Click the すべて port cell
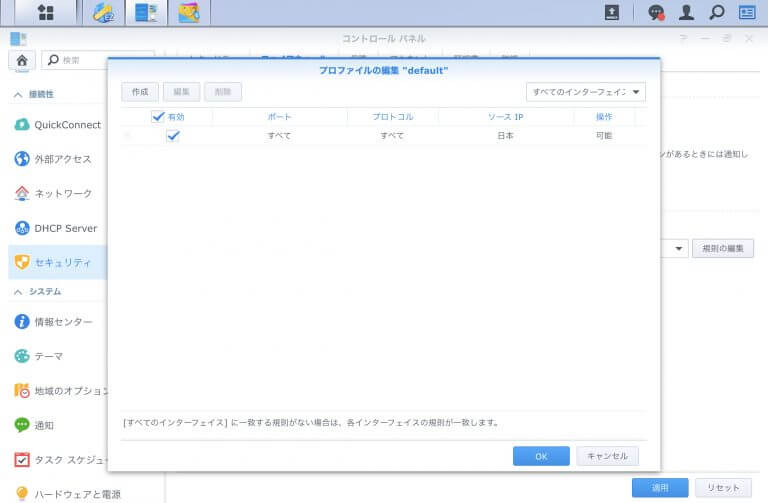Viewport: 768px width, 503px height. point(279,136)
